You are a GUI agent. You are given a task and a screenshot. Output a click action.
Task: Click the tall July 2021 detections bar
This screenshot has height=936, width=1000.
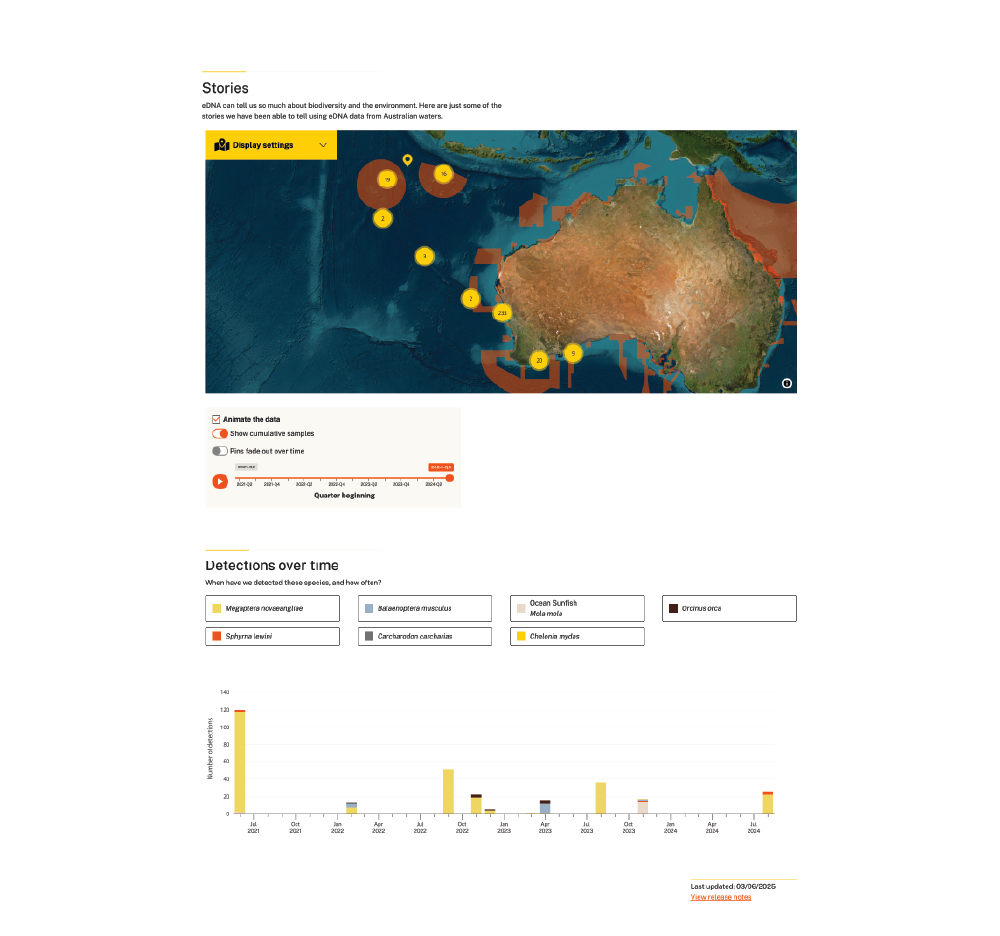click(240, 762)
